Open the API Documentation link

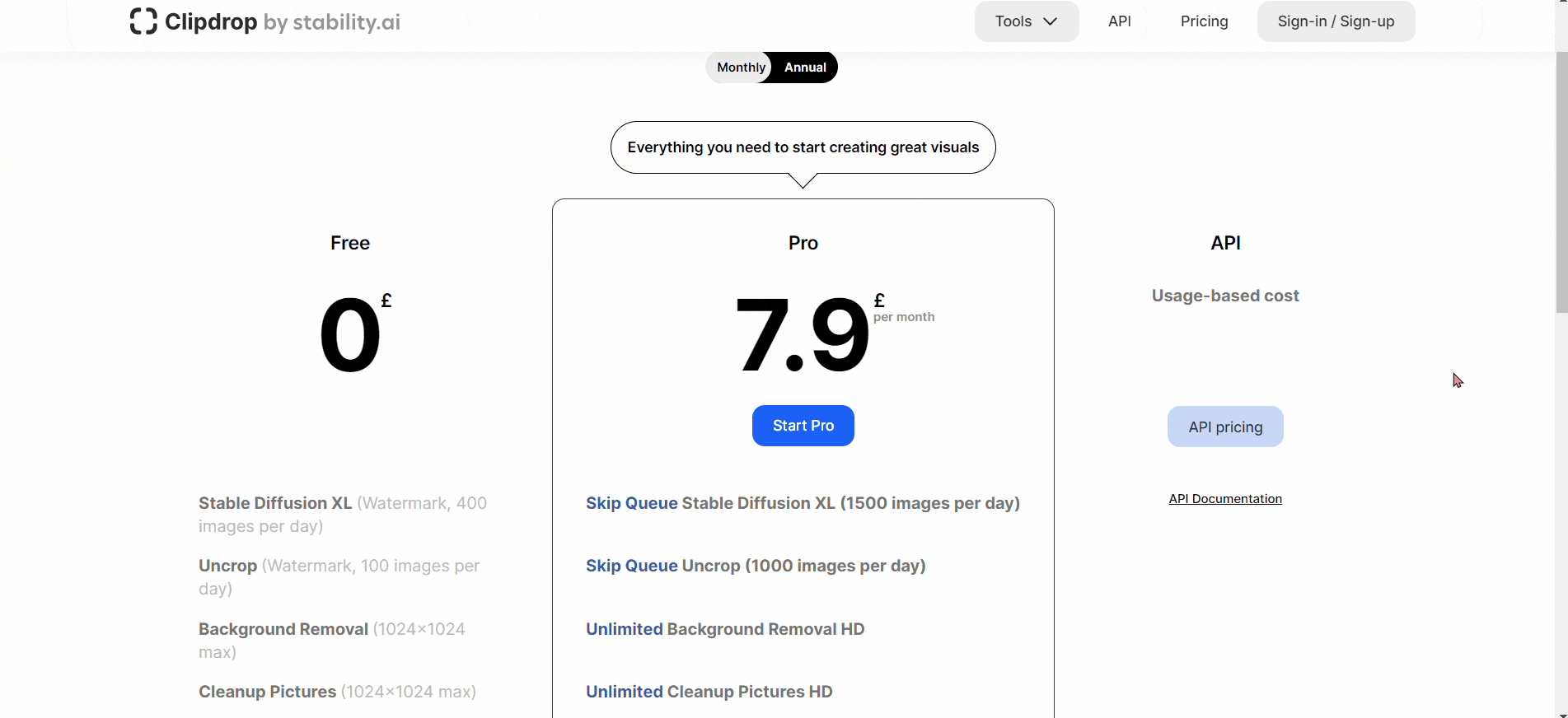[1225, 499]
